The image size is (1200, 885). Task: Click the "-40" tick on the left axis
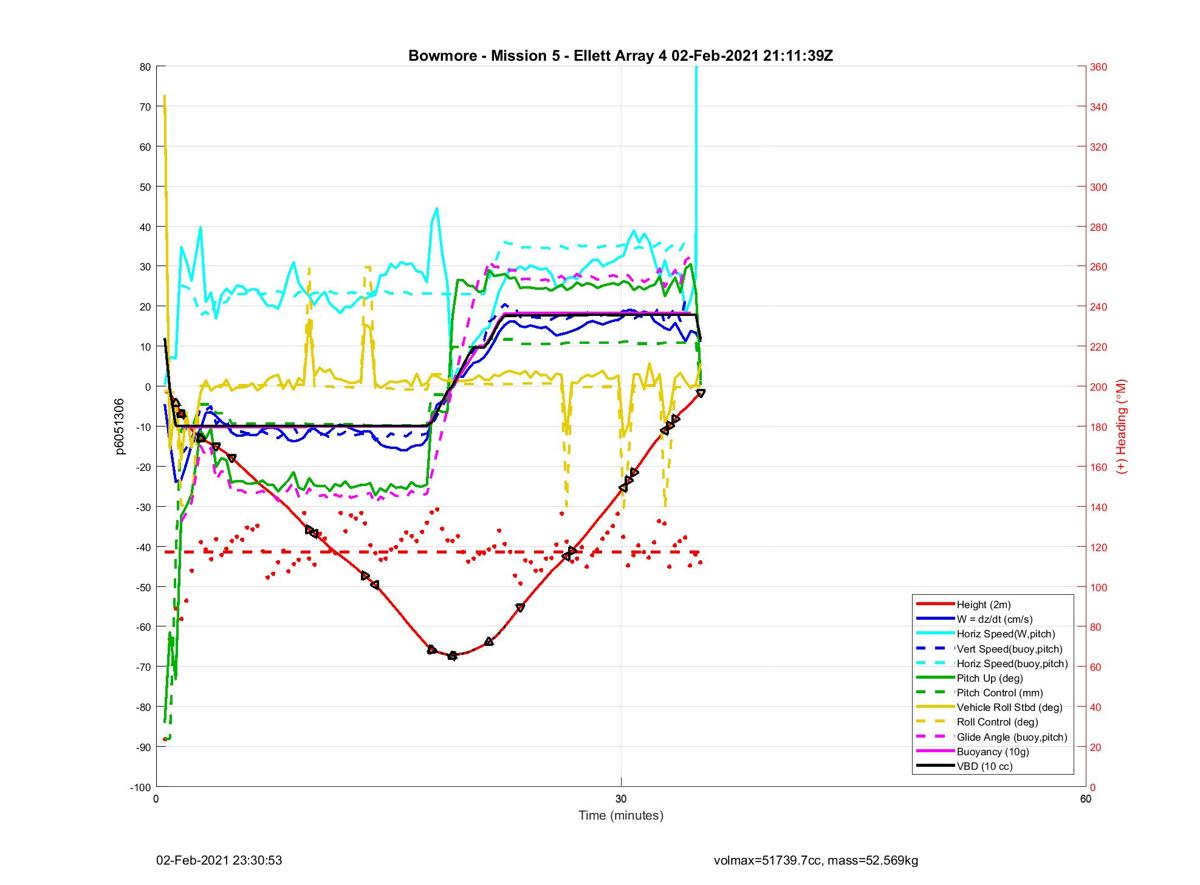[x=143, y=547]
